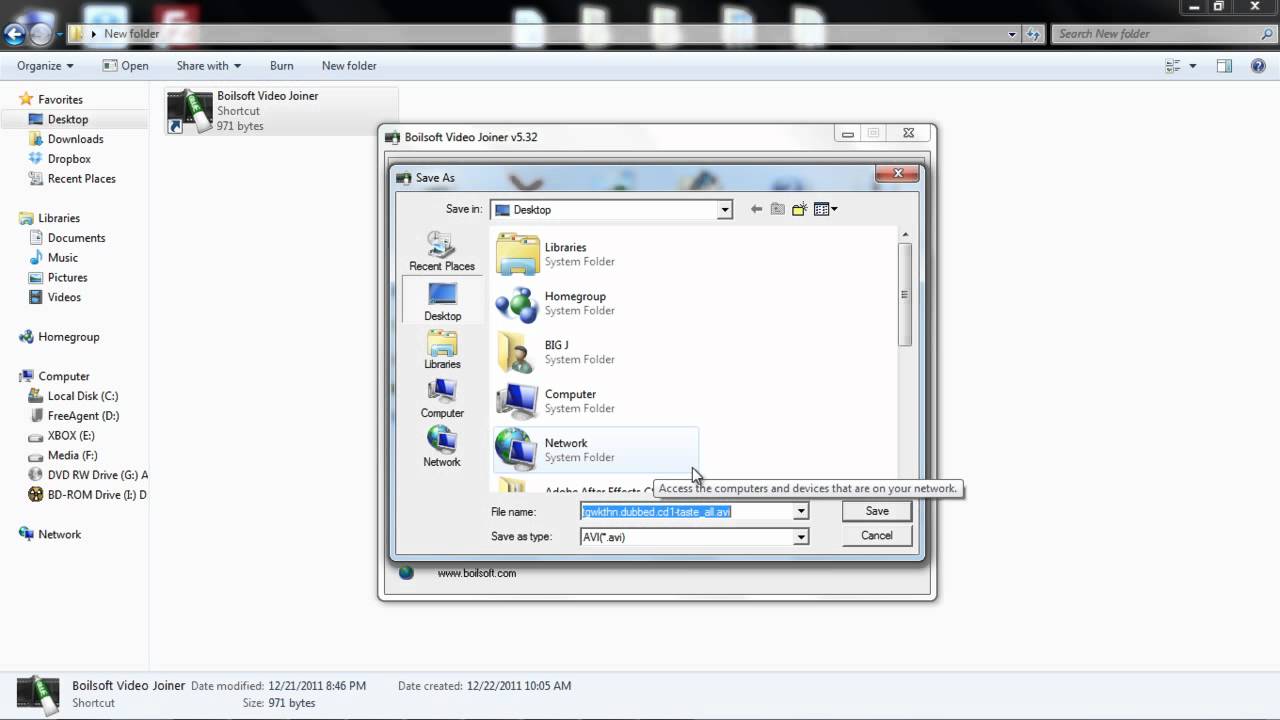This screenshot has height=720, width=1280.
Task: Select Documents library in sidebar
Action: 77,238
